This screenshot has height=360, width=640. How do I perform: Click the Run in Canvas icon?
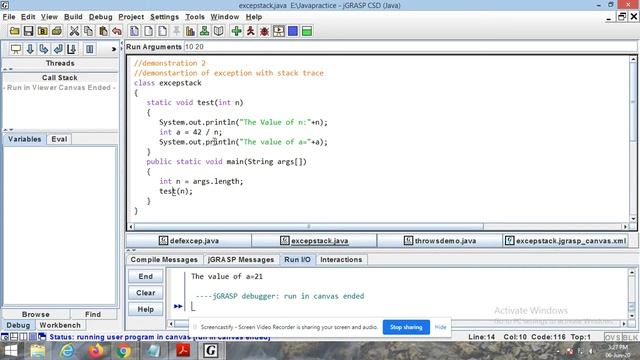279,31
